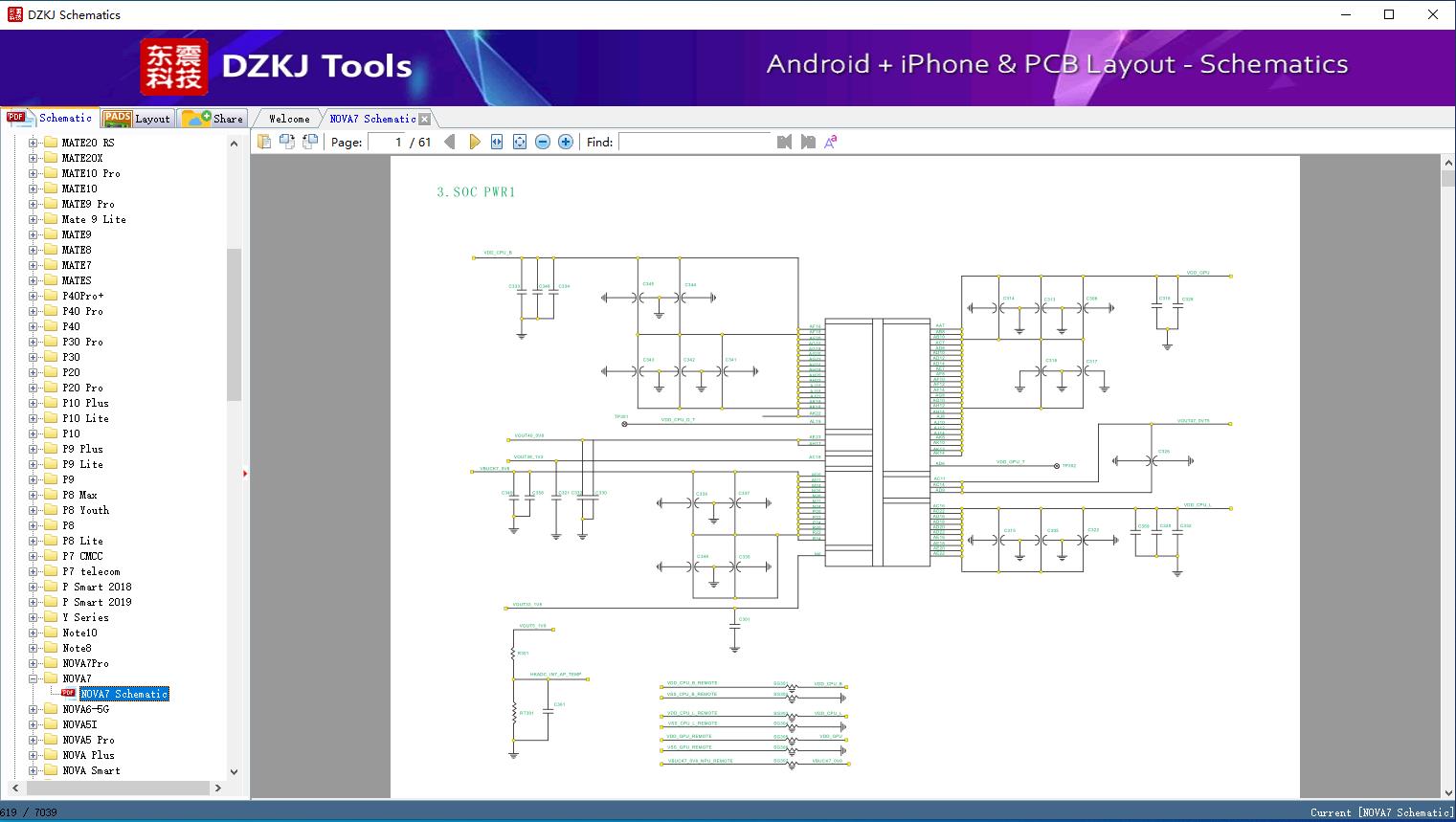1456x822 pixels.
Task: Select the NOVA7 Schematic file
Action: pyautogui.click(x=124, y=694)
